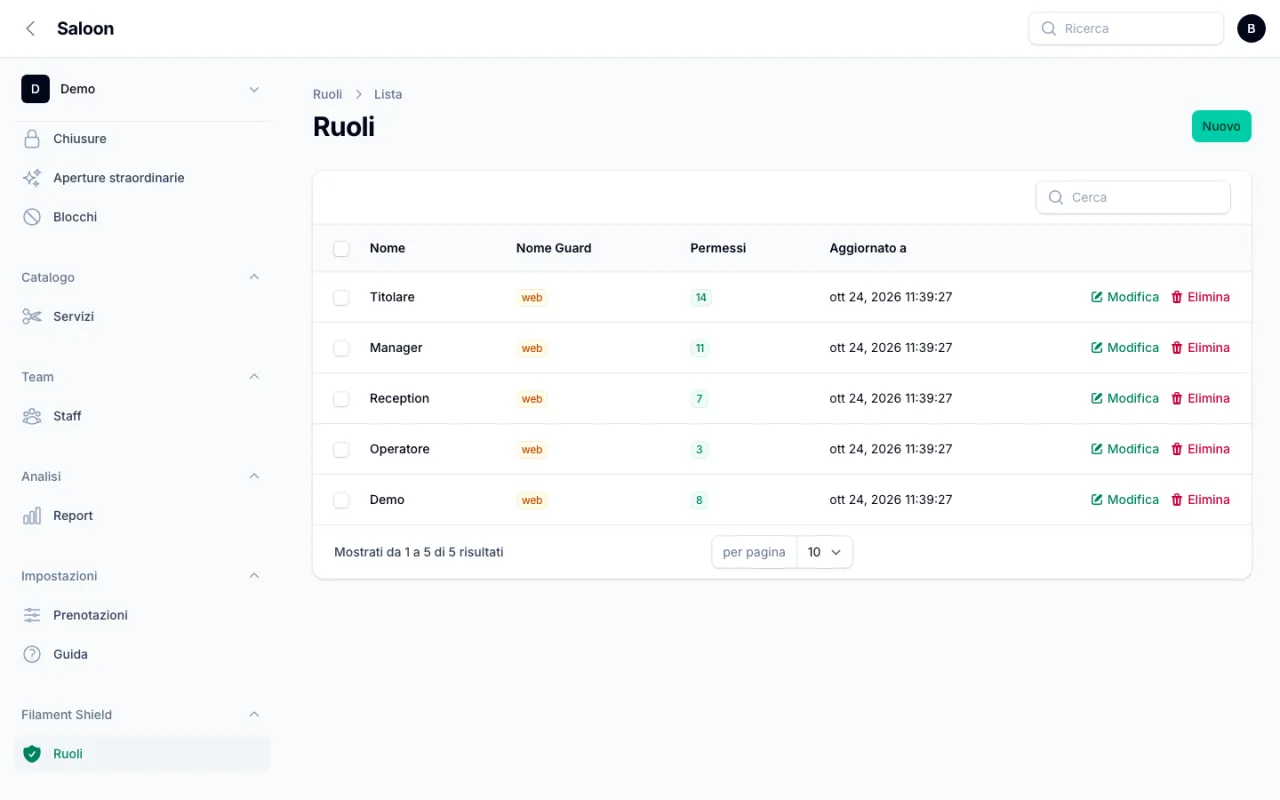
Task: Click the Ruoli shield icon
Action: pos(32,754)
